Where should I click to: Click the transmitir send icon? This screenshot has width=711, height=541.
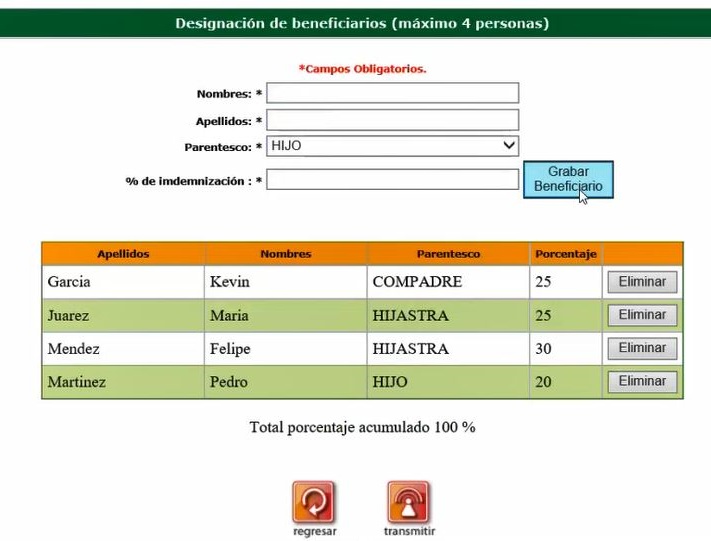(x=408, y=502)
